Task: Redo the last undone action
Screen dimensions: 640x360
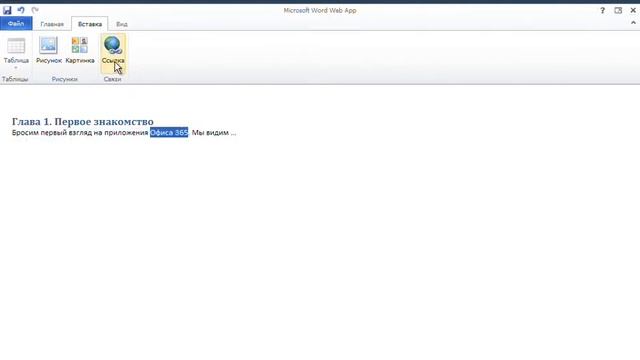Action: 35,10
